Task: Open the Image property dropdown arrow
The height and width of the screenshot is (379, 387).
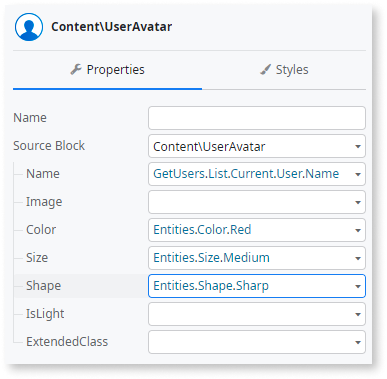Action: (x=358, y=202)
